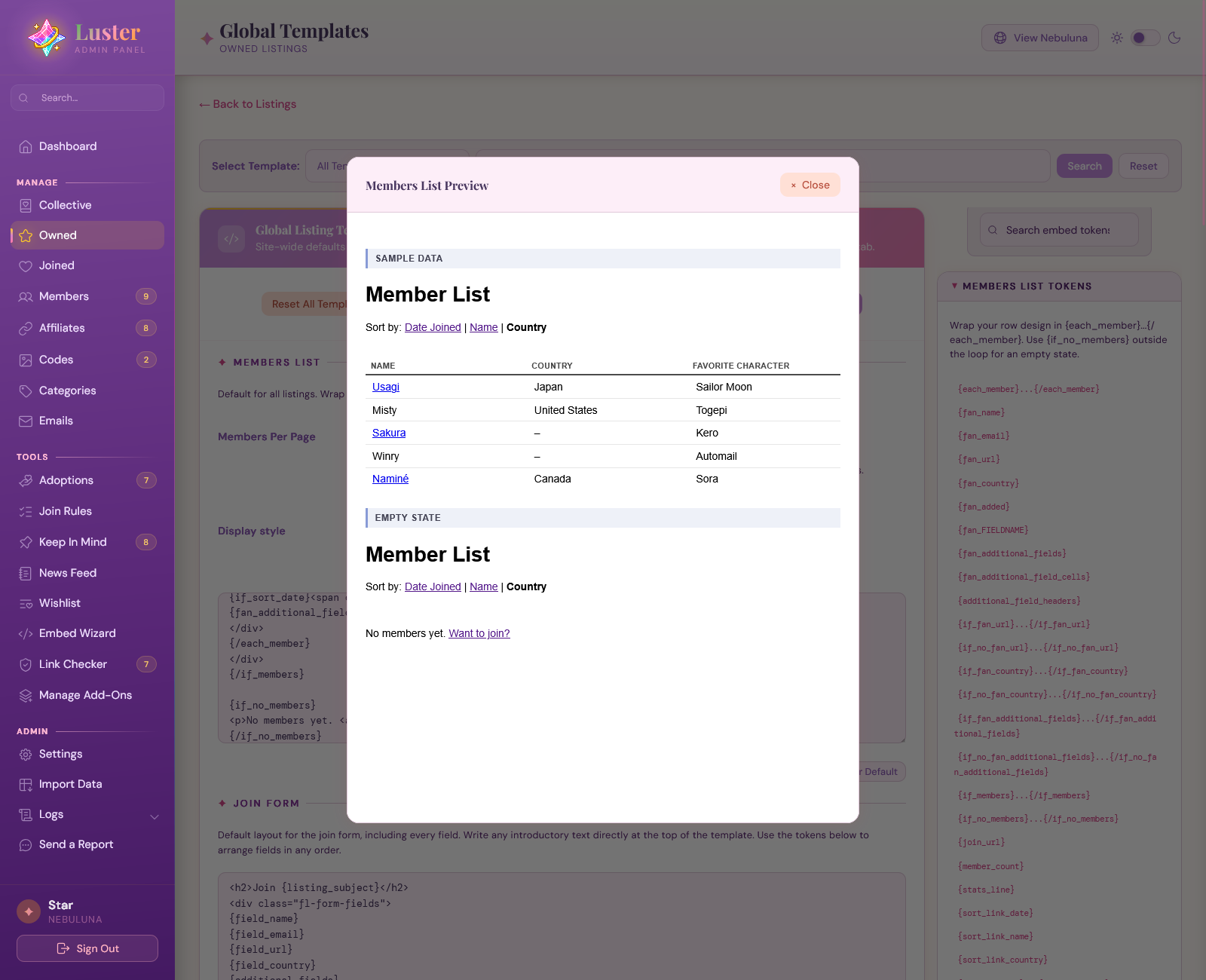Click the Members people icon
The image size is (1206, 980).
tap(26, 296)
